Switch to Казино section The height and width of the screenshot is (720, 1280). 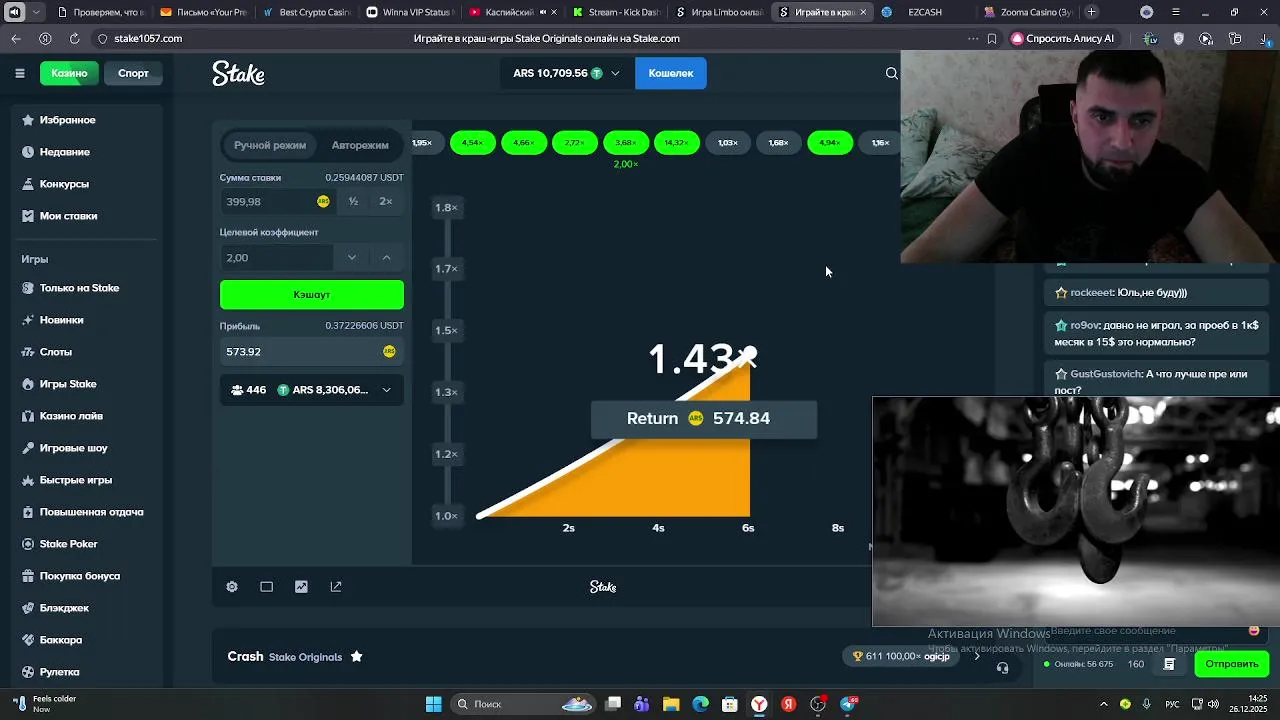pos(69,73)
